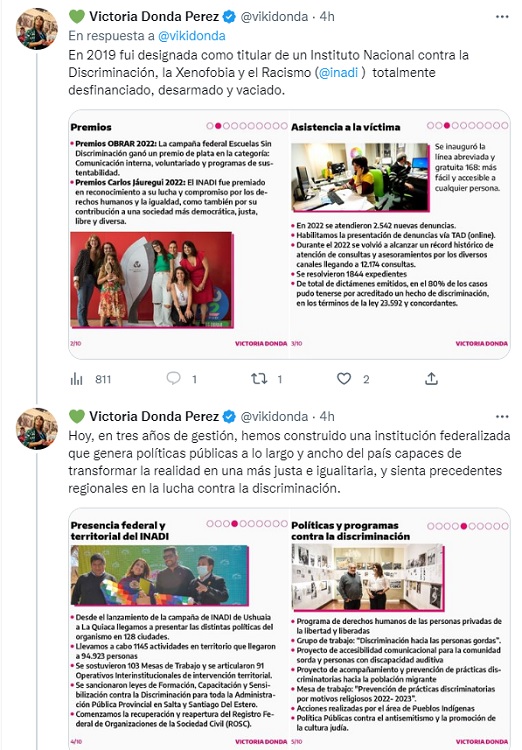Click the @vikidonda handle on second tweet
This screenshot has width=522, height=750.
point(274,417)
